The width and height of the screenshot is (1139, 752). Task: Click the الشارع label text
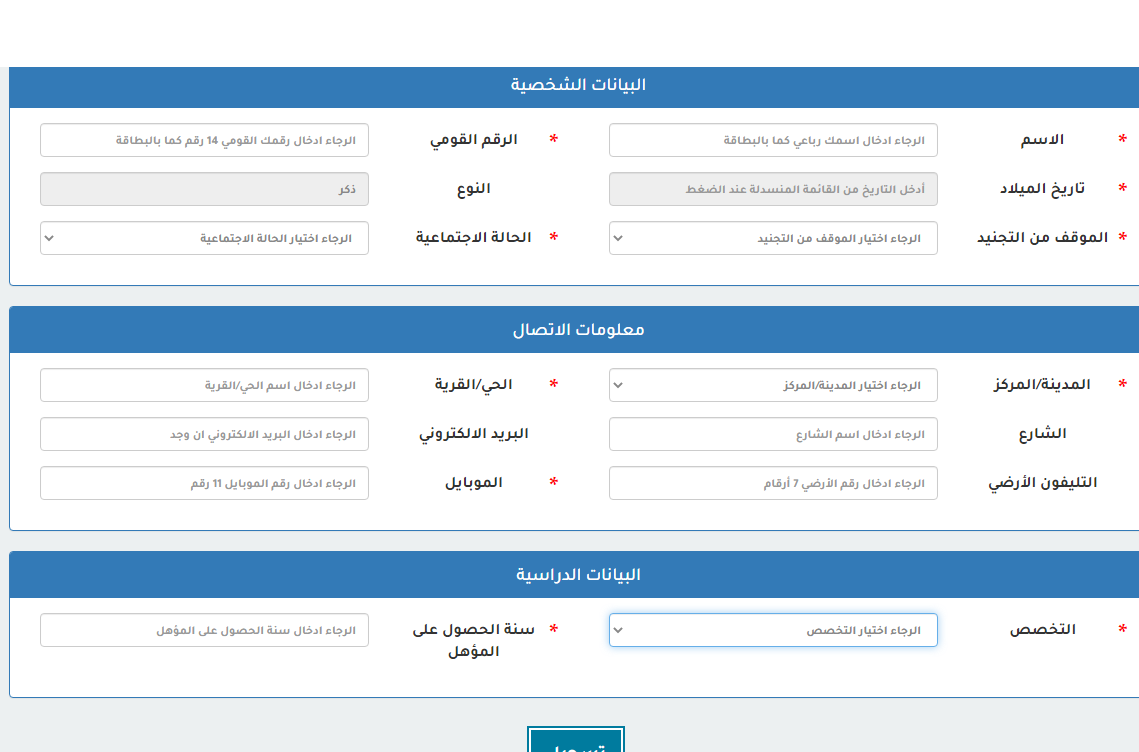1042,434
